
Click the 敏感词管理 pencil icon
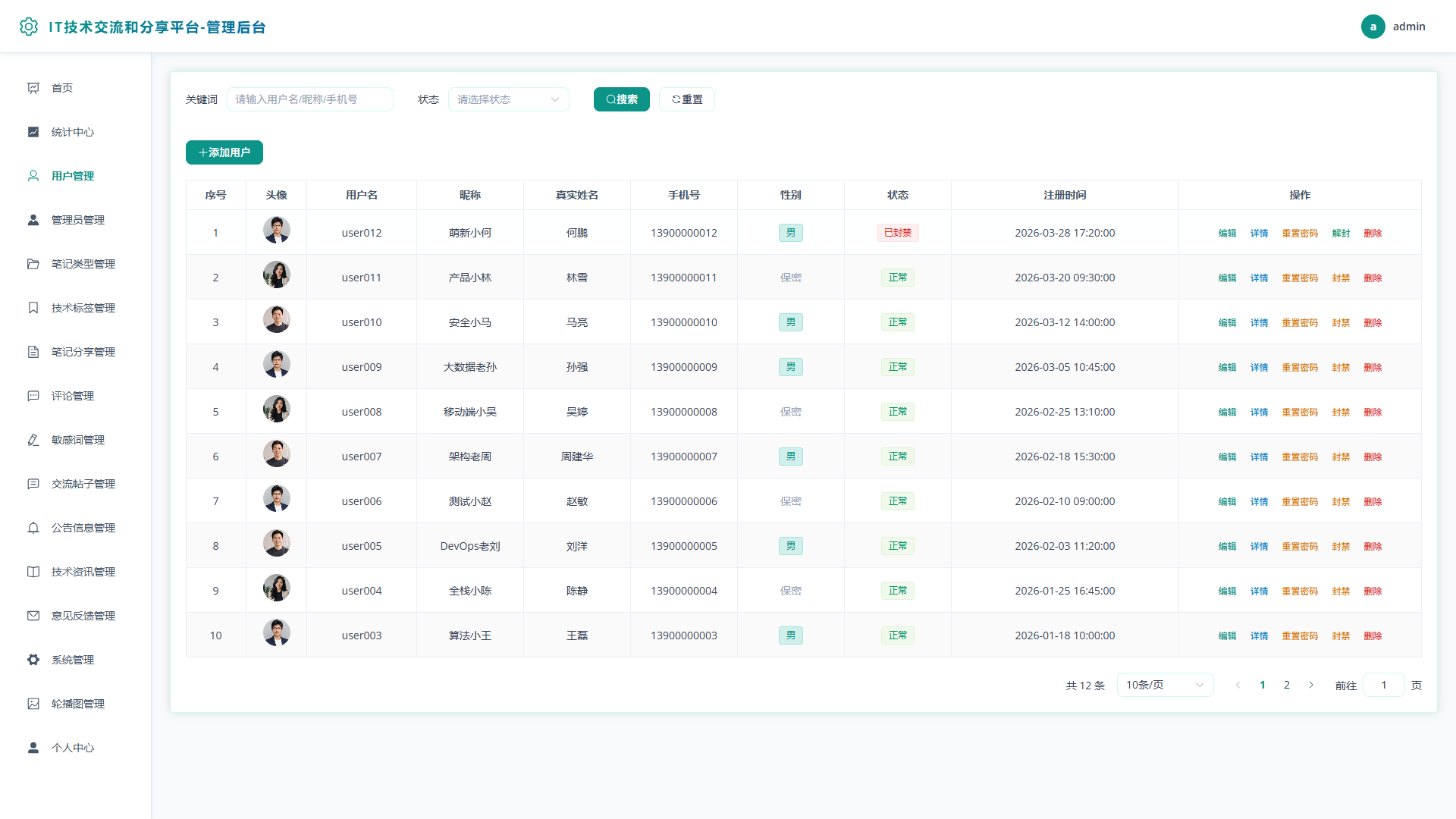(33, 440)
